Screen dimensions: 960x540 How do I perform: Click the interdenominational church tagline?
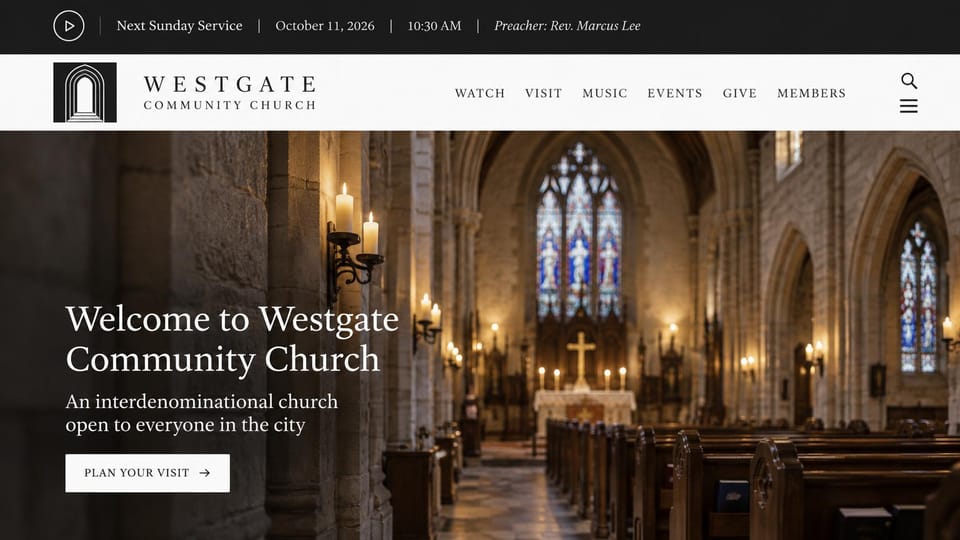201,413
